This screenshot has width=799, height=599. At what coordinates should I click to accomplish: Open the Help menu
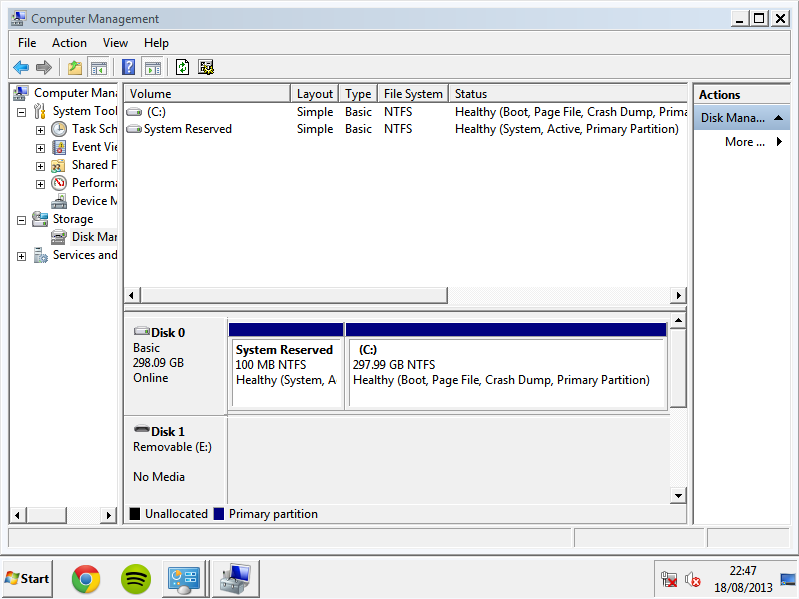point(156,43)
